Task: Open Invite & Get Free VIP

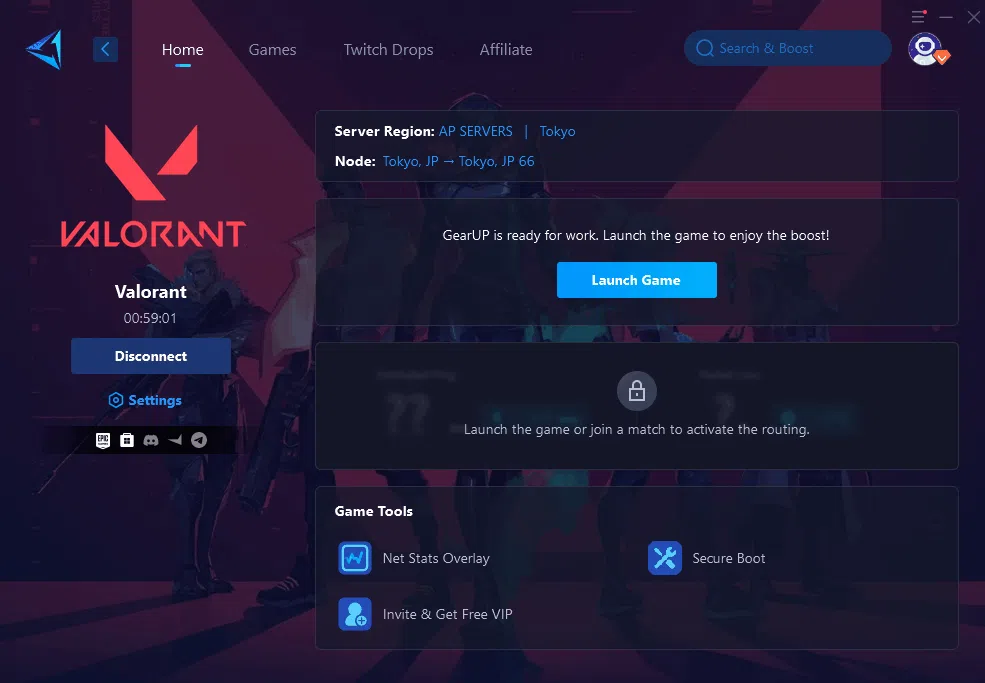Action: point(425,614)
